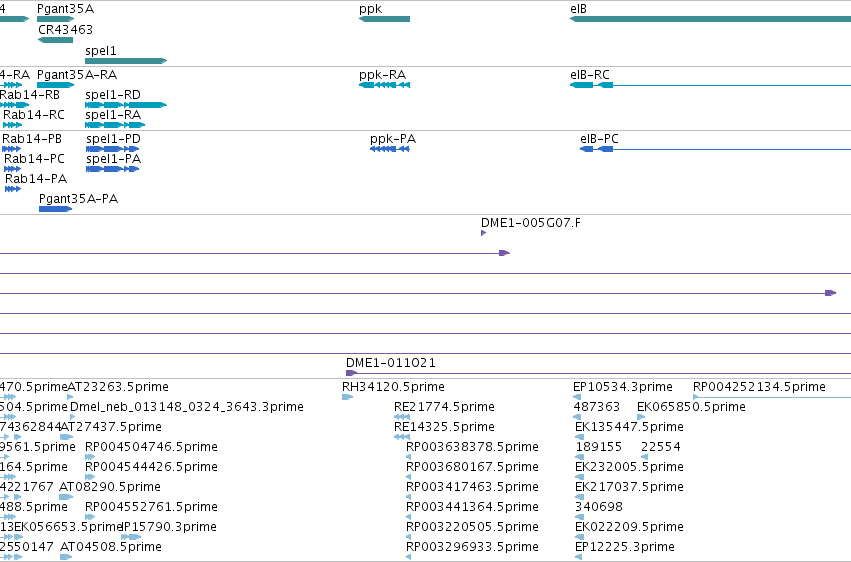Select the AT08290.5prime EST
Viewport: 851px width, 562px height.
(66, 497)
